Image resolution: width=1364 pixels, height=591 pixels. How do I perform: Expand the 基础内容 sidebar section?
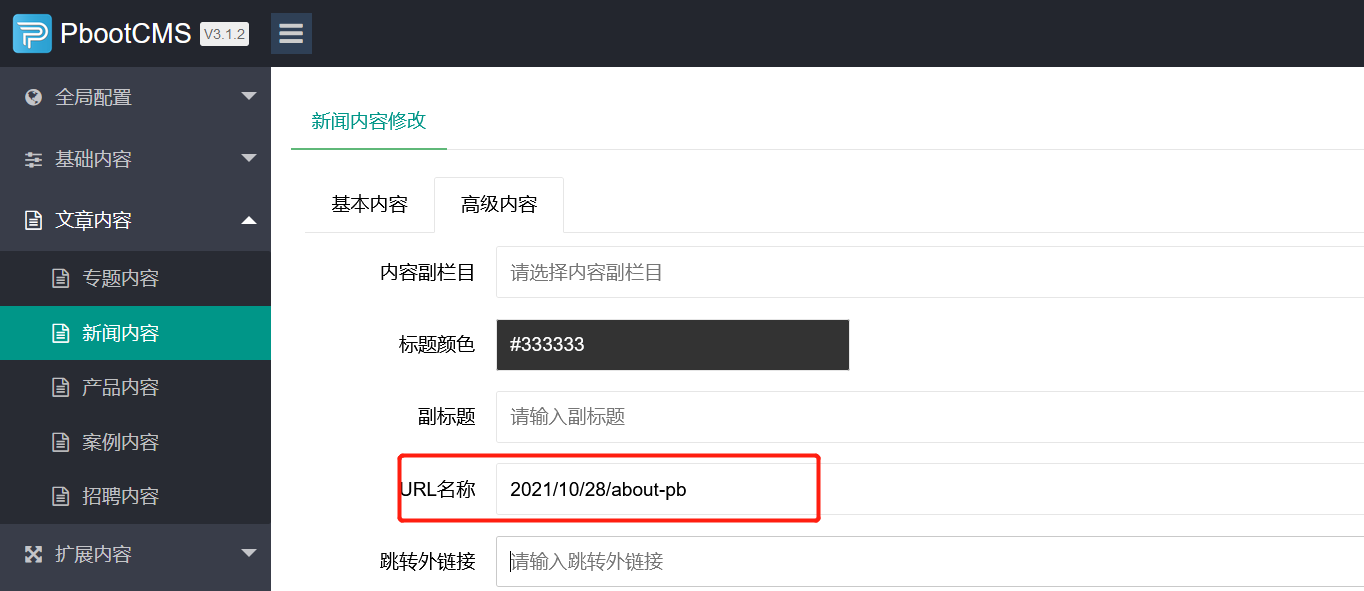coord(135,158)
